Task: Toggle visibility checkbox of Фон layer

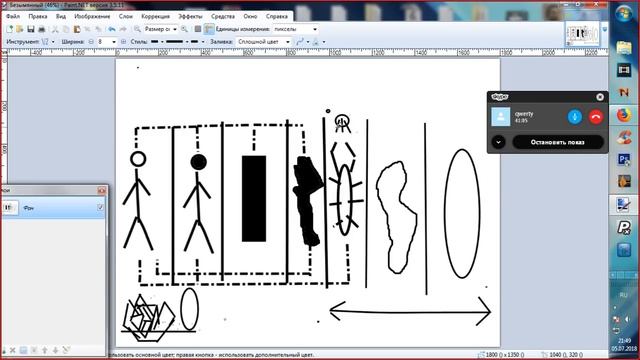Action: pyautogui.click(x=100, y=208)
